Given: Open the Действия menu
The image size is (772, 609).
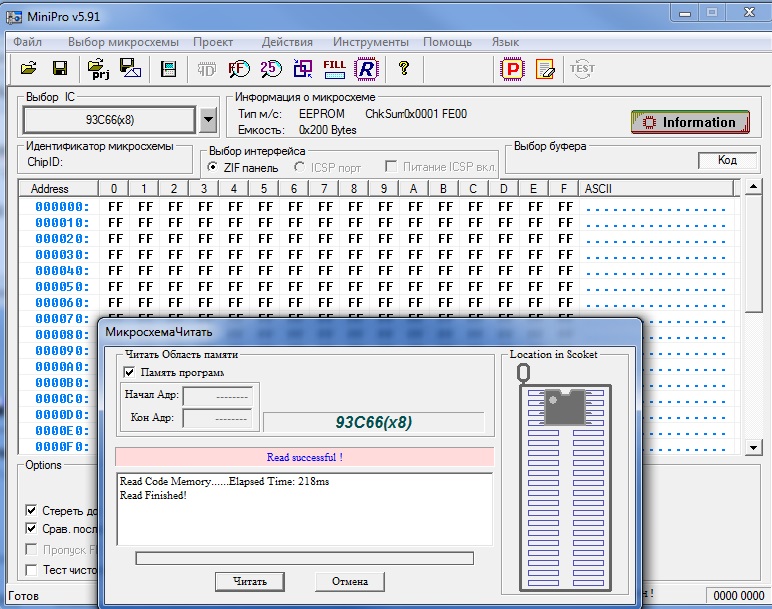Looking at the screenshot, I should click(287, 42).
